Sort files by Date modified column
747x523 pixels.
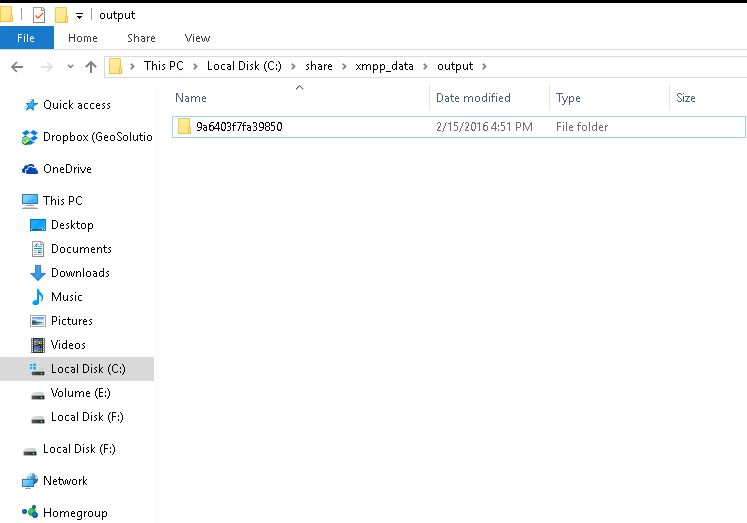(473, 98)
